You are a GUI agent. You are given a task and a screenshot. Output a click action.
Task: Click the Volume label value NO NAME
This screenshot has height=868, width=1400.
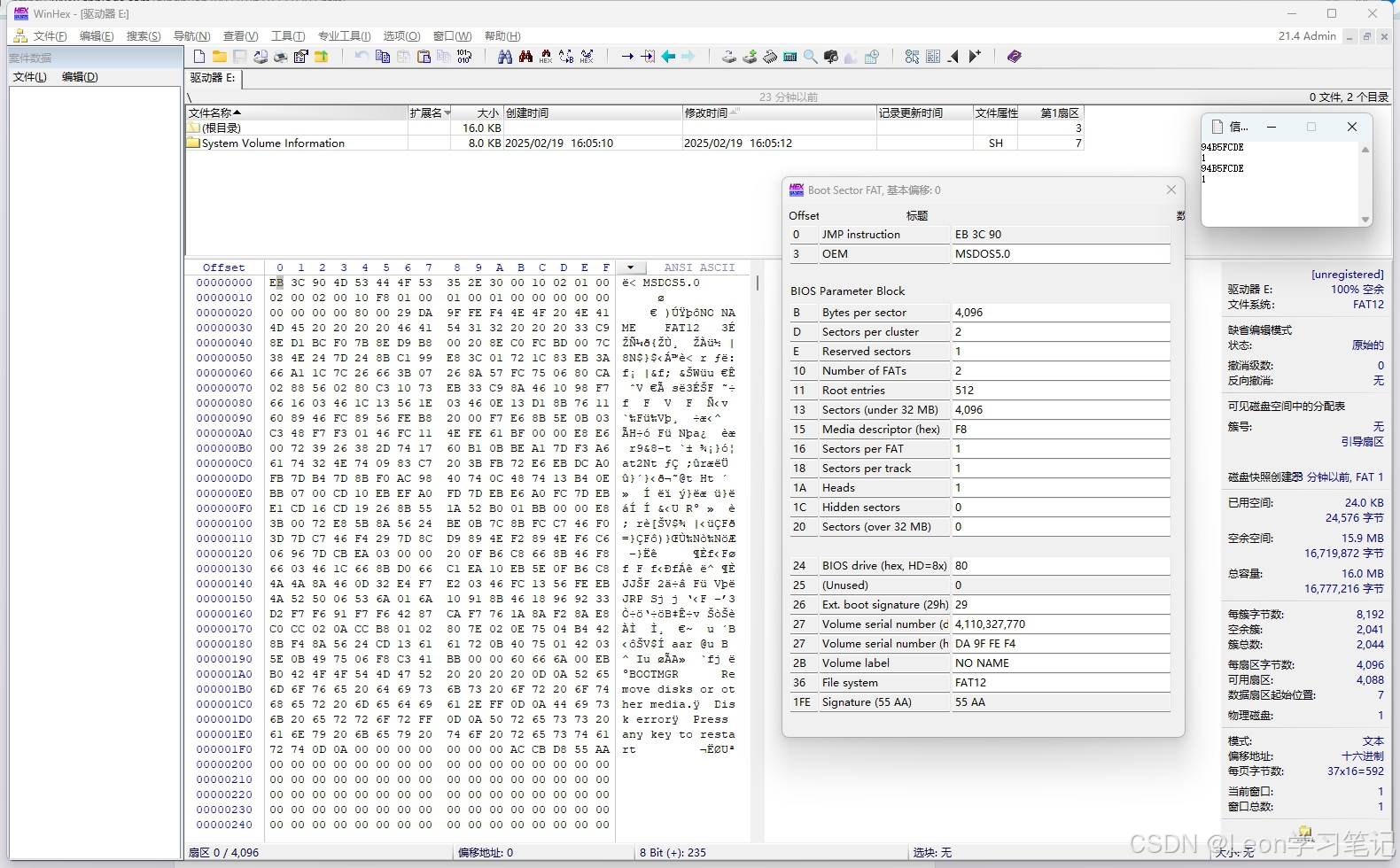(x=1061, y=663)
